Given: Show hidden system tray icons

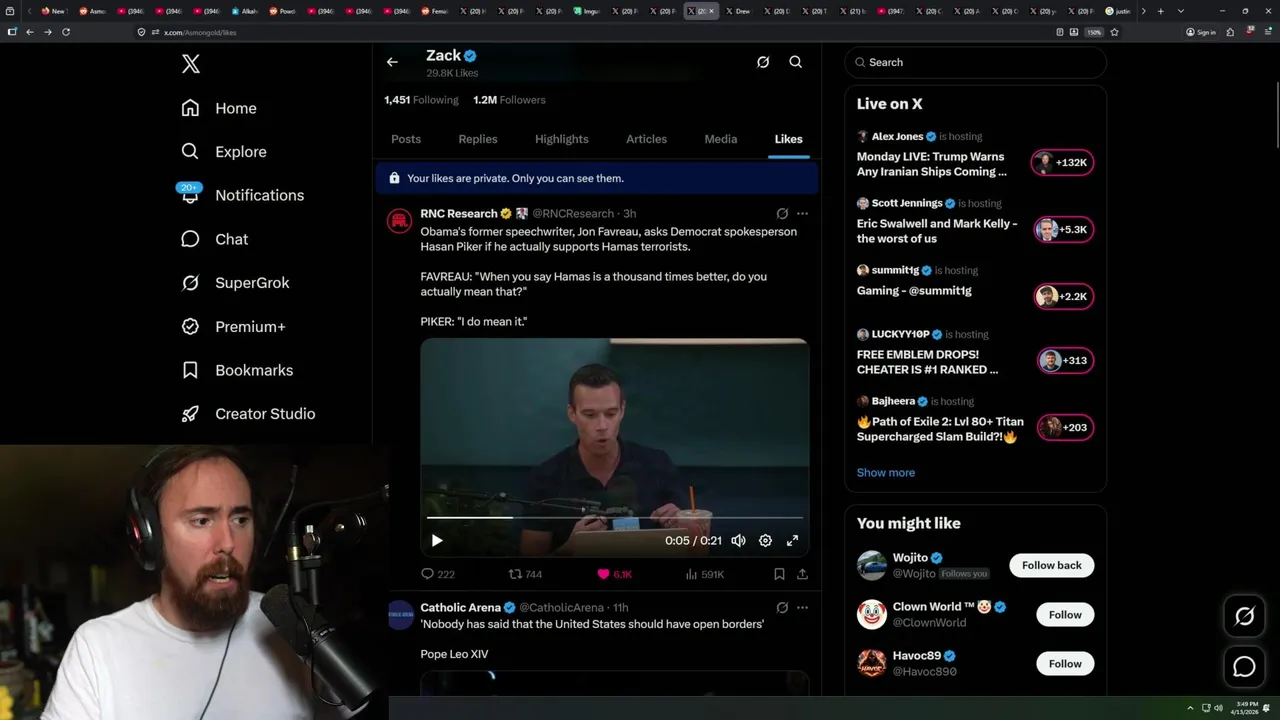Looking at the screenshot, I should (x=1190, y=708).
